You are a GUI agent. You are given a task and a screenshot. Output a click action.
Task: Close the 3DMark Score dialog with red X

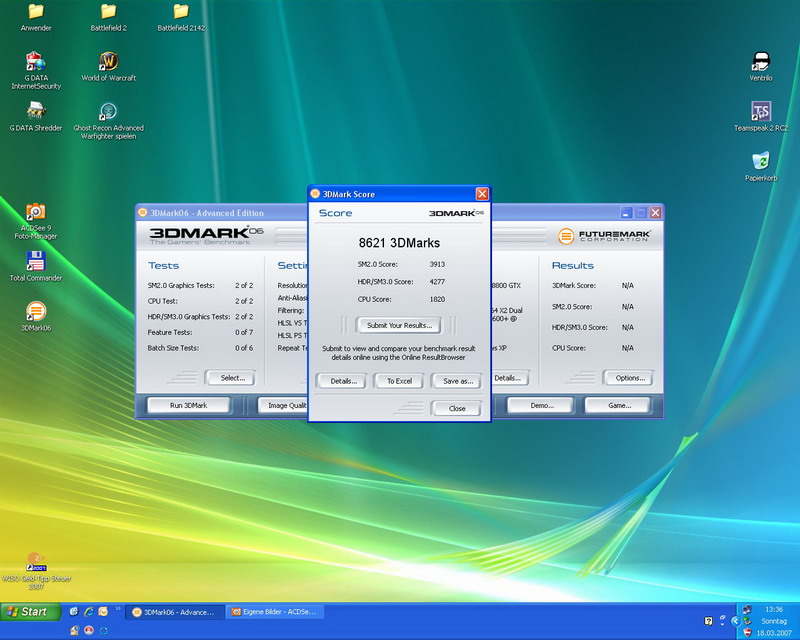[482, 194]
